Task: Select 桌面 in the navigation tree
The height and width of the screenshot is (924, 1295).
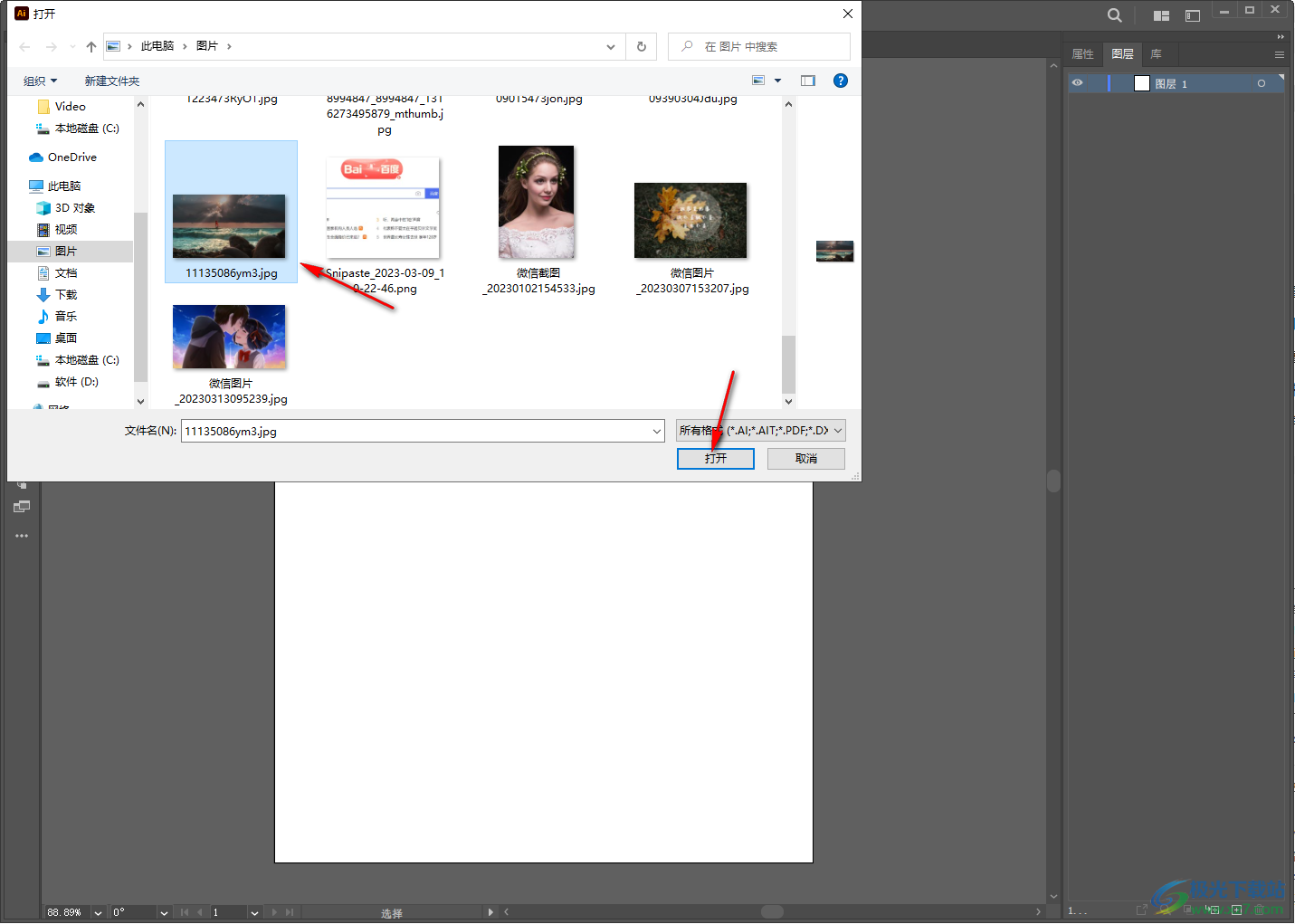Action: pos(66,338)
